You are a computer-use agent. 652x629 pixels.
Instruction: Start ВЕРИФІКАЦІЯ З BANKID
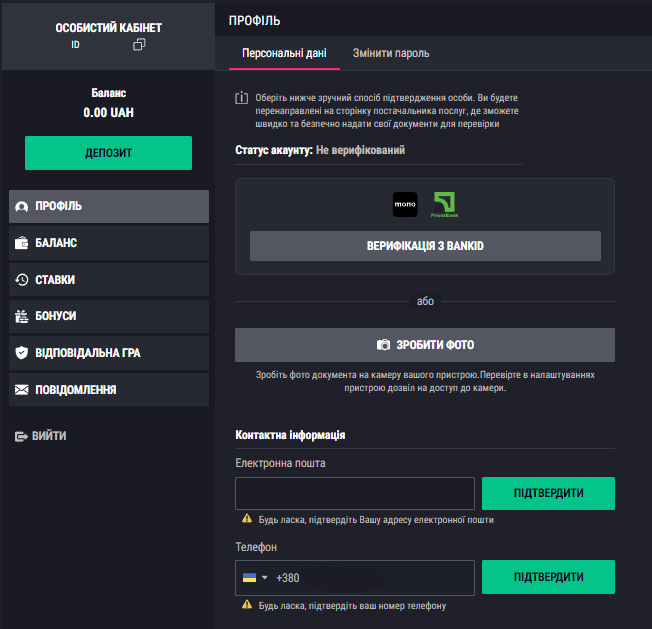point(425,246)
